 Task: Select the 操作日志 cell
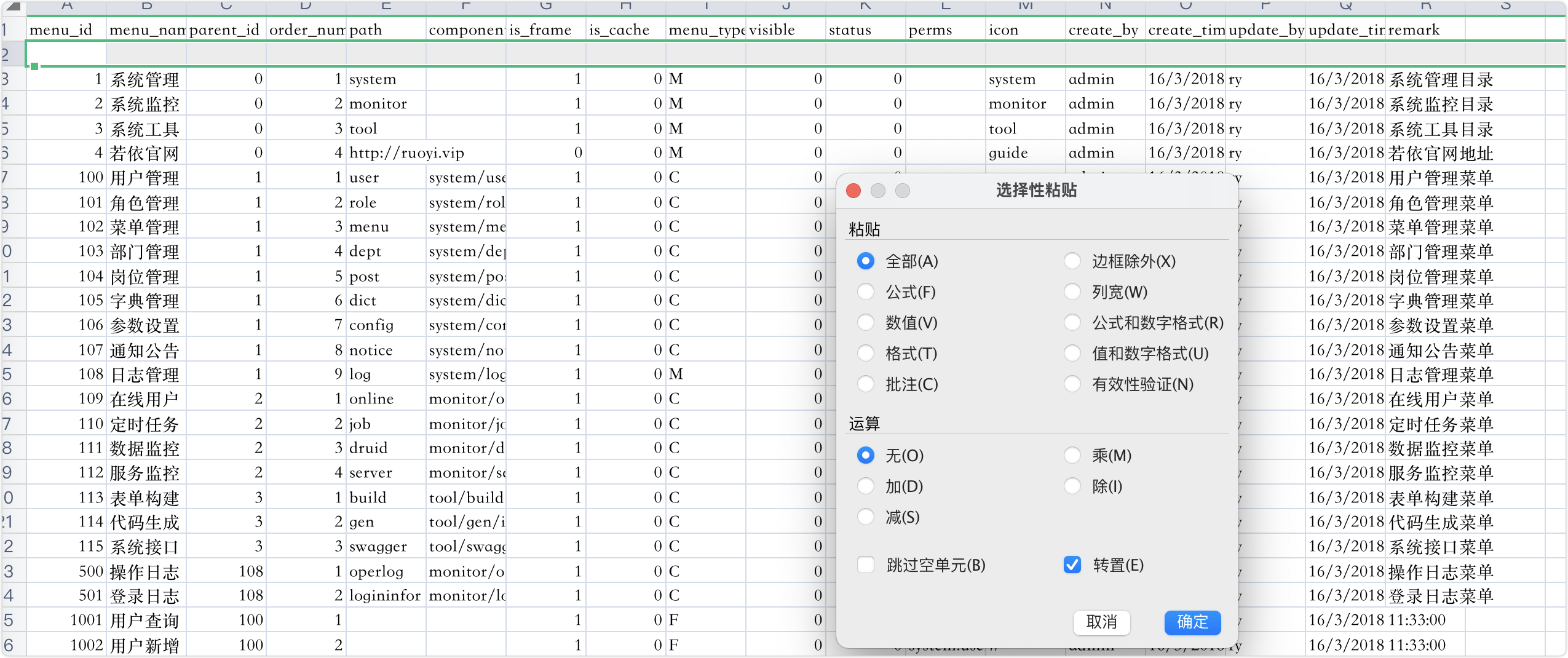[x=146, y=571]
